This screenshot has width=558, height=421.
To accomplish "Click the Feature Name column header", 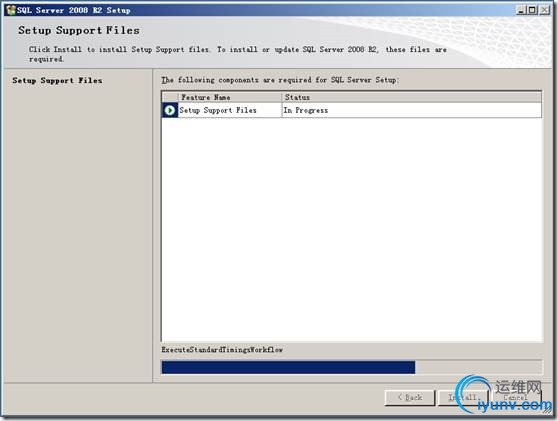I will click(x=230, y=97).
